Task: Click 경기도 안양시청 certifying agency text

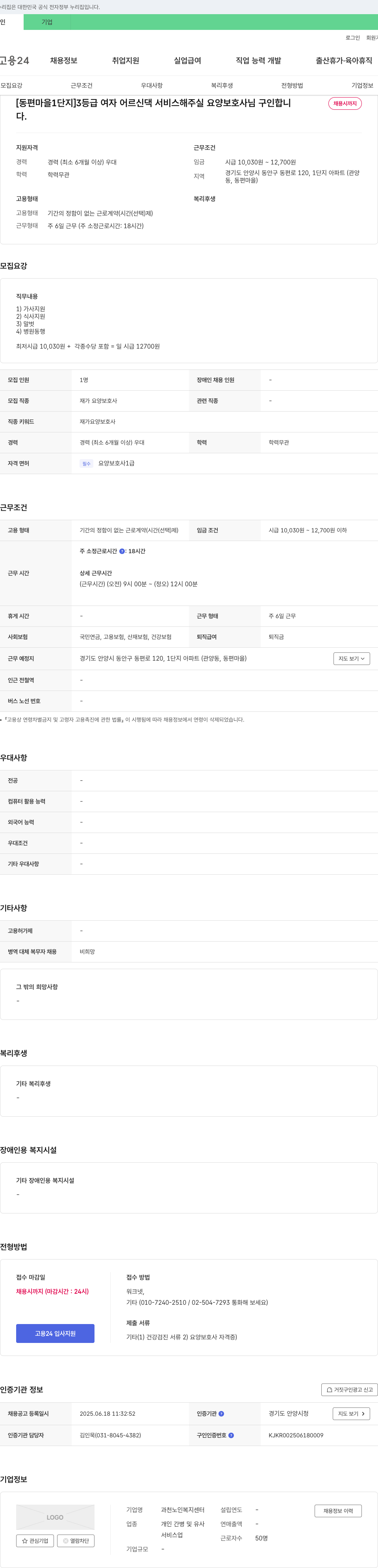Action: pyautogui.click(x=289, y=1414)
